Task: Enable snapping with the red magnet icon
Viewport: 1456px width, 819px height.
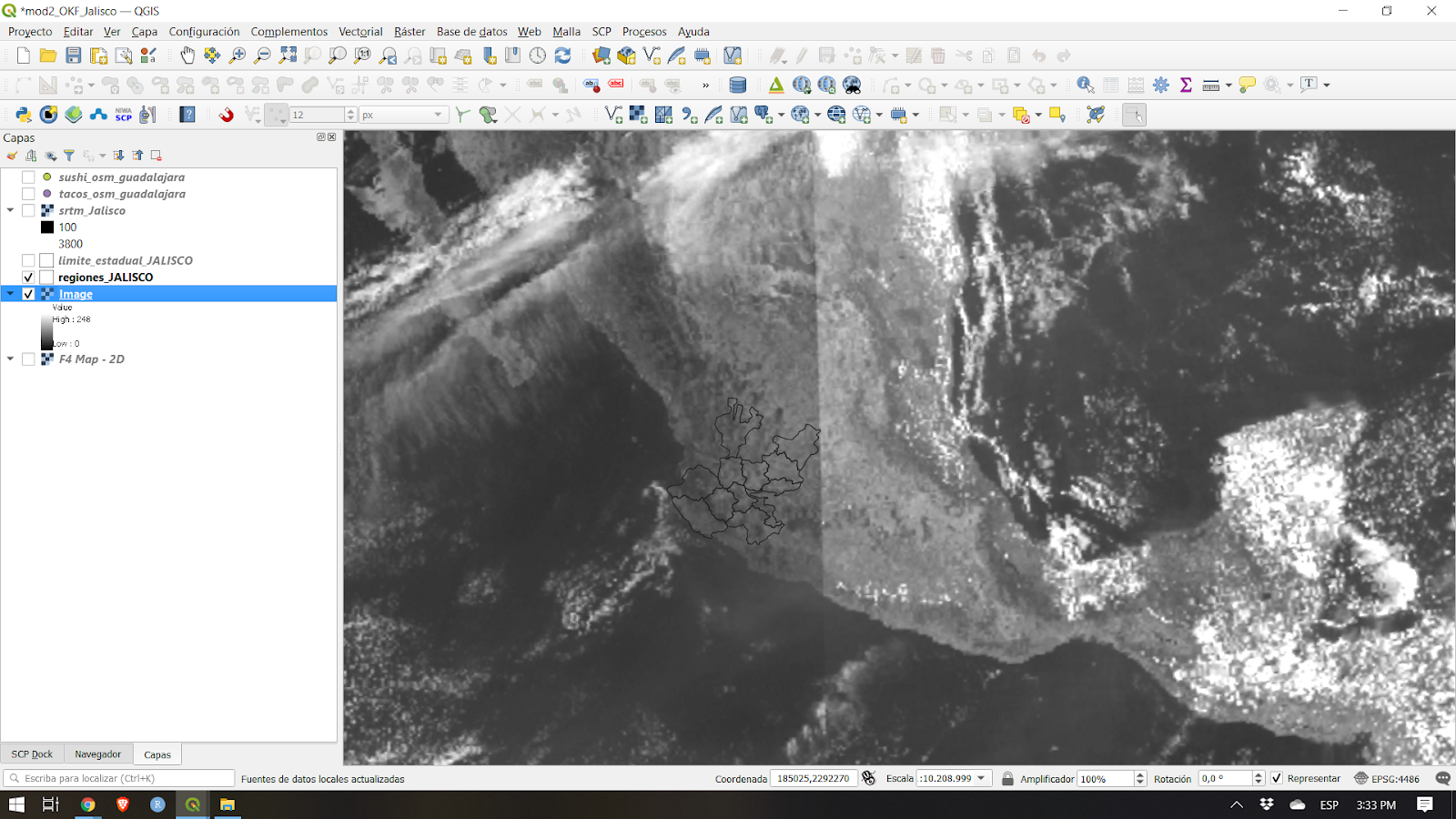Action: pos(227,115)
